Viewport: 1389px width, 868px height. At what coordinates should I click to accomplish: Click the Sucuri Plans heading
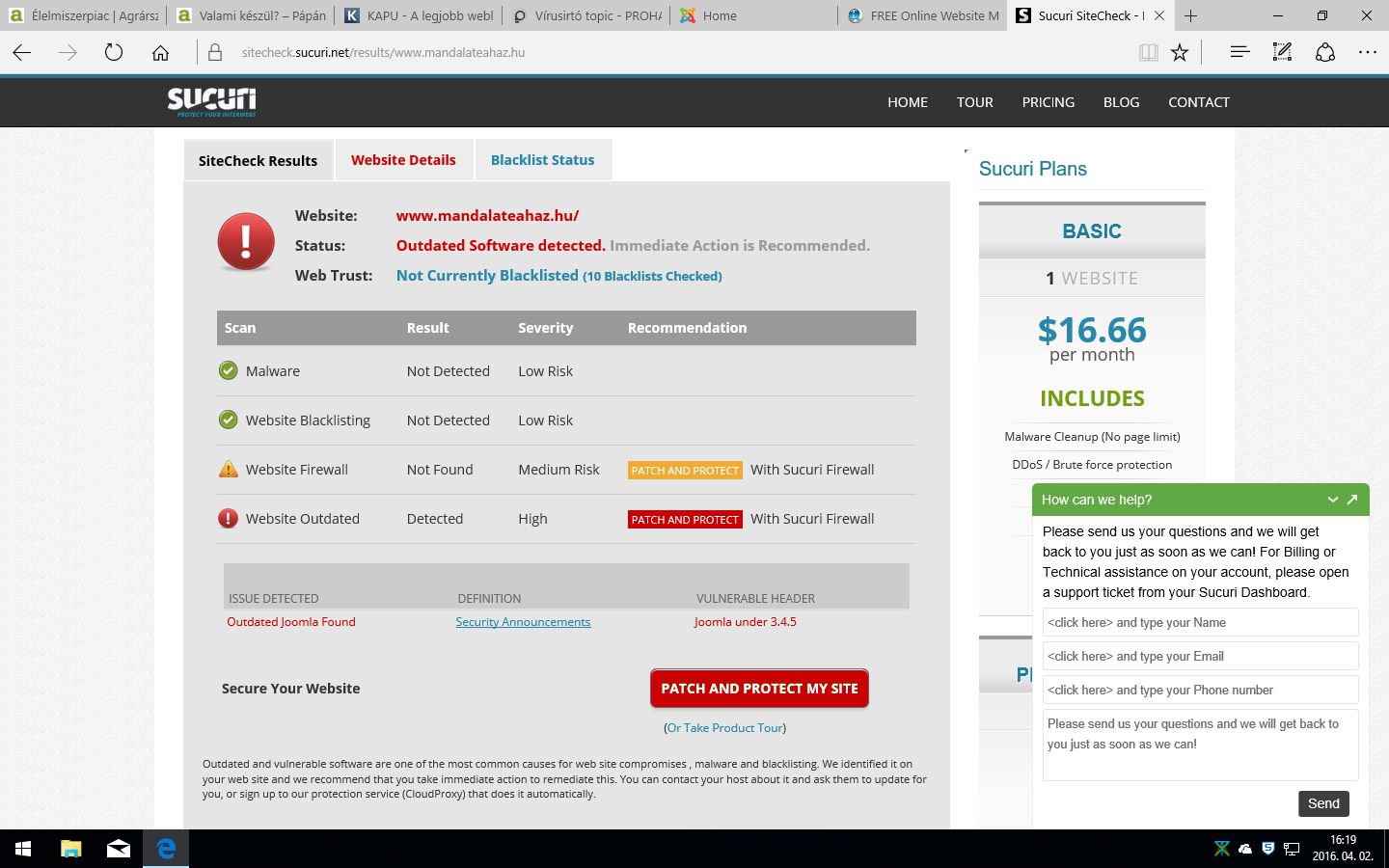click(1033, 169)
